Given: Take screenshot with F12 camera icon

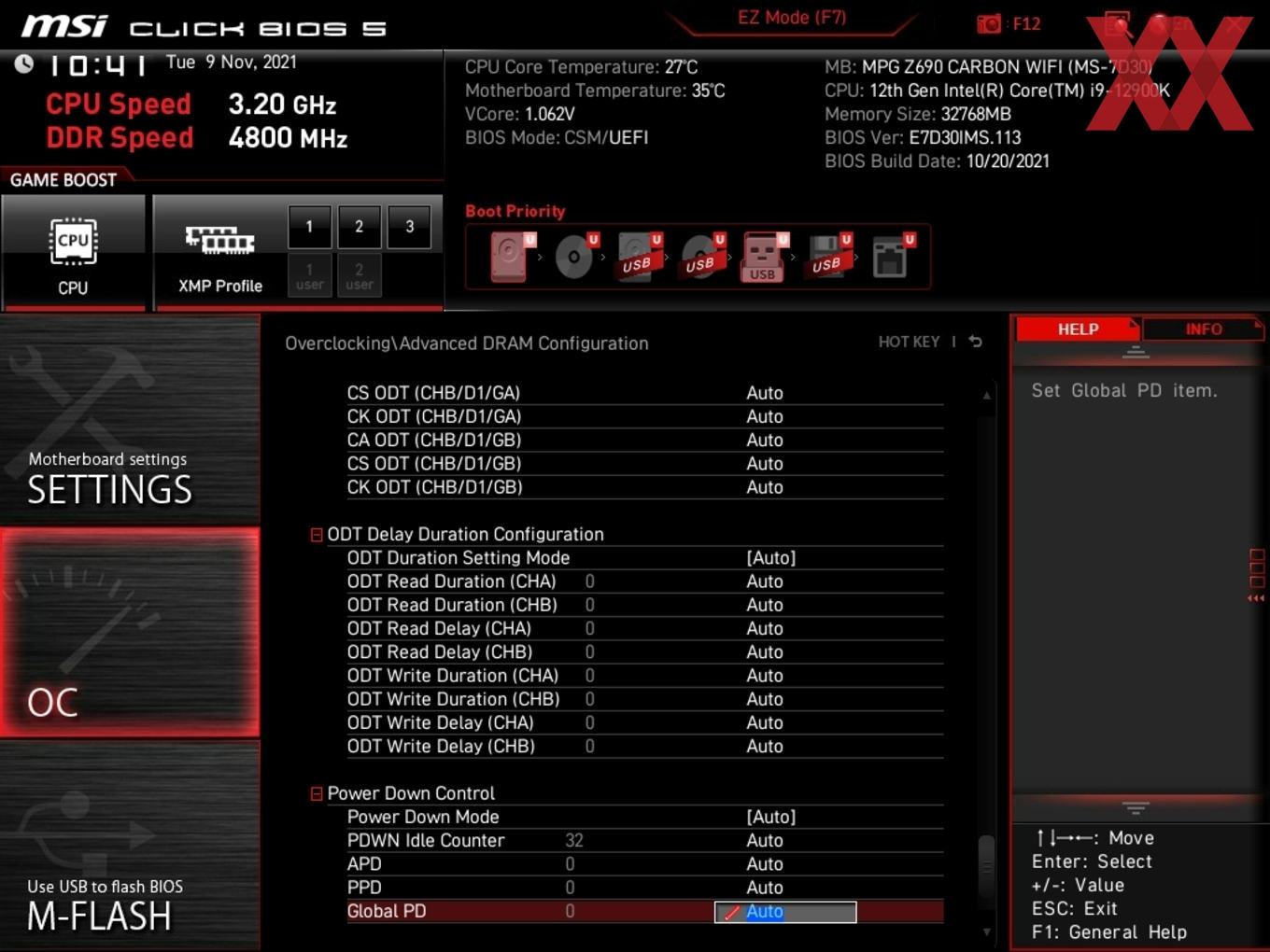Looking at the screenshot, I should 989,23.
